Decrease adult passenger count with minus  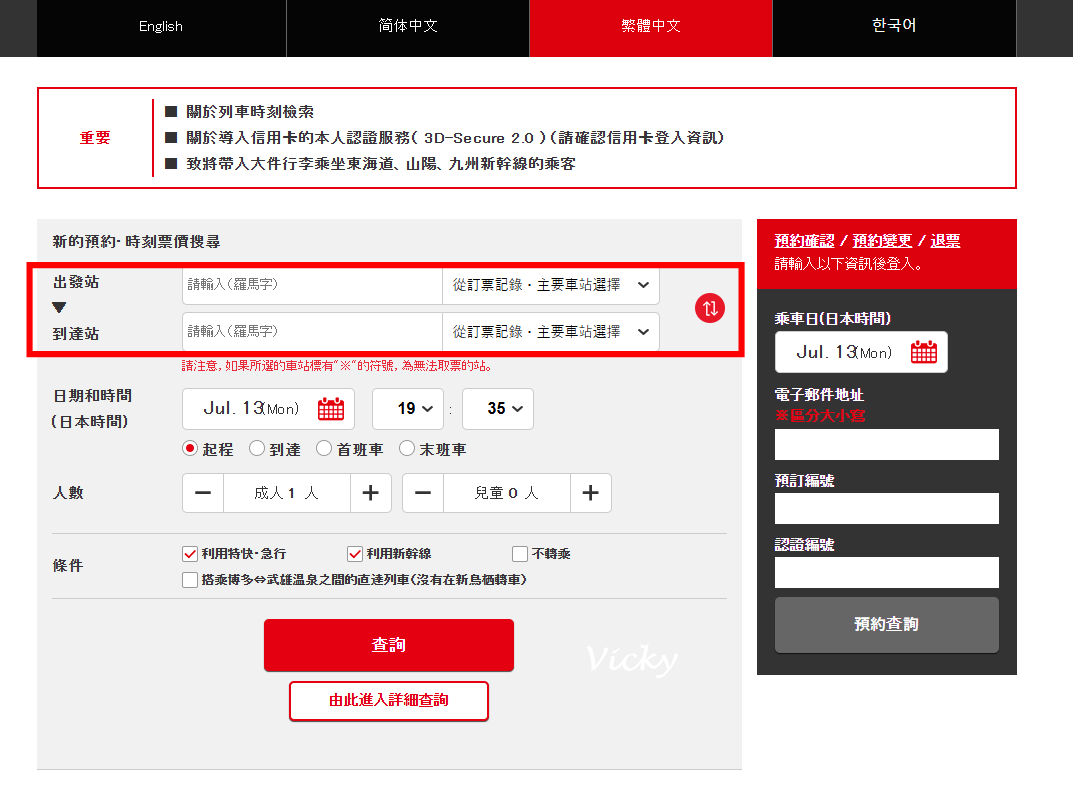[203, 493]
